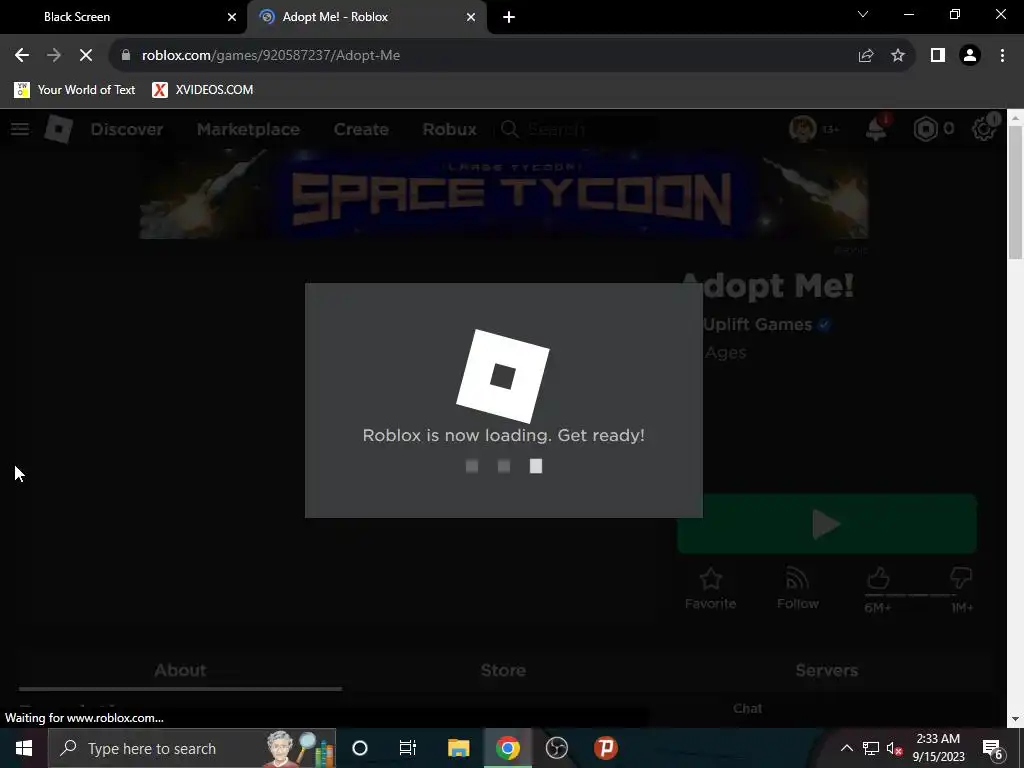Click the muted volume tray icon
The height and width of the screenshot is (768, 1024).
coord(895,748)
